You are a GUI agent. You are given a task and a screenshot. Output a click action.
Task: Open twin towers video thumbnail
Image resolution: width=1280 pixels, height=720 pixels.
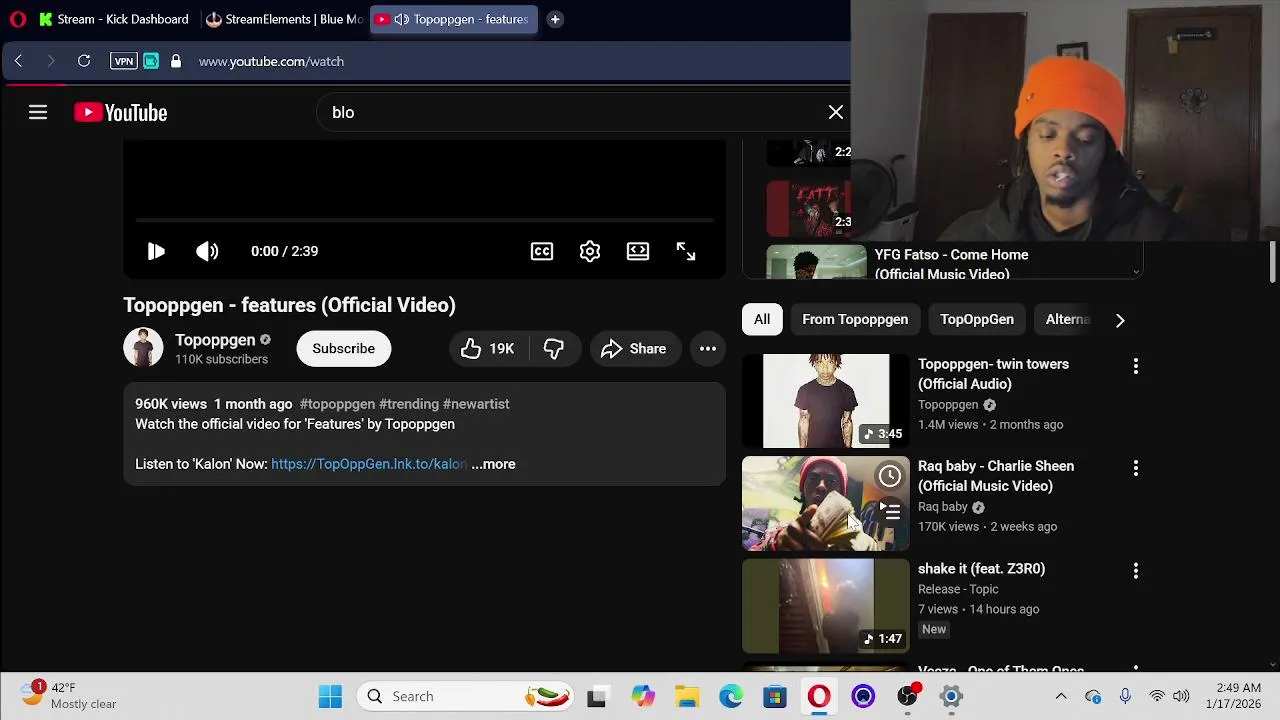(x=826, y=401)
